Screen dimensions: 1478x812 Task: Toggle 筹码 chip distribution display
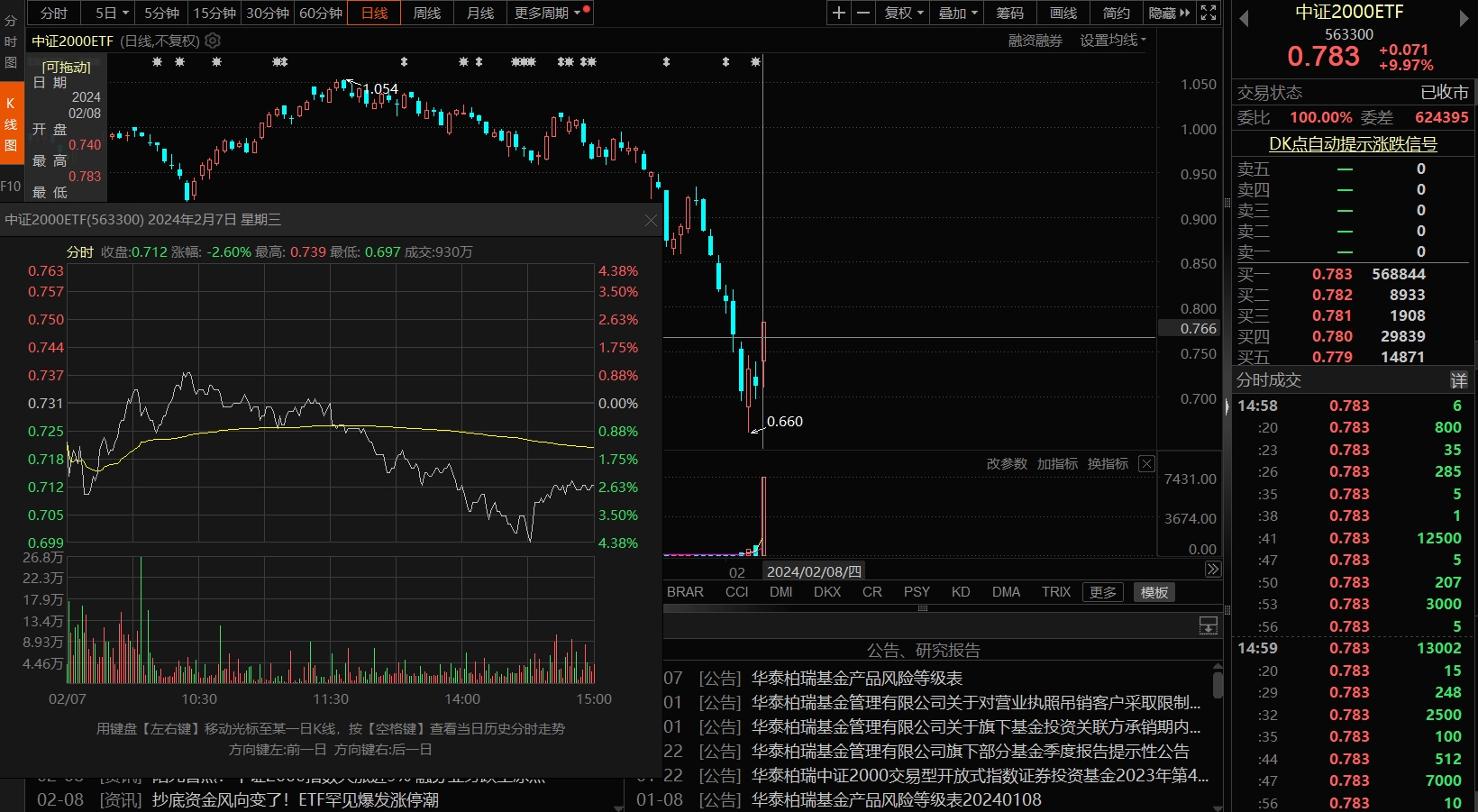point(1009,13)
